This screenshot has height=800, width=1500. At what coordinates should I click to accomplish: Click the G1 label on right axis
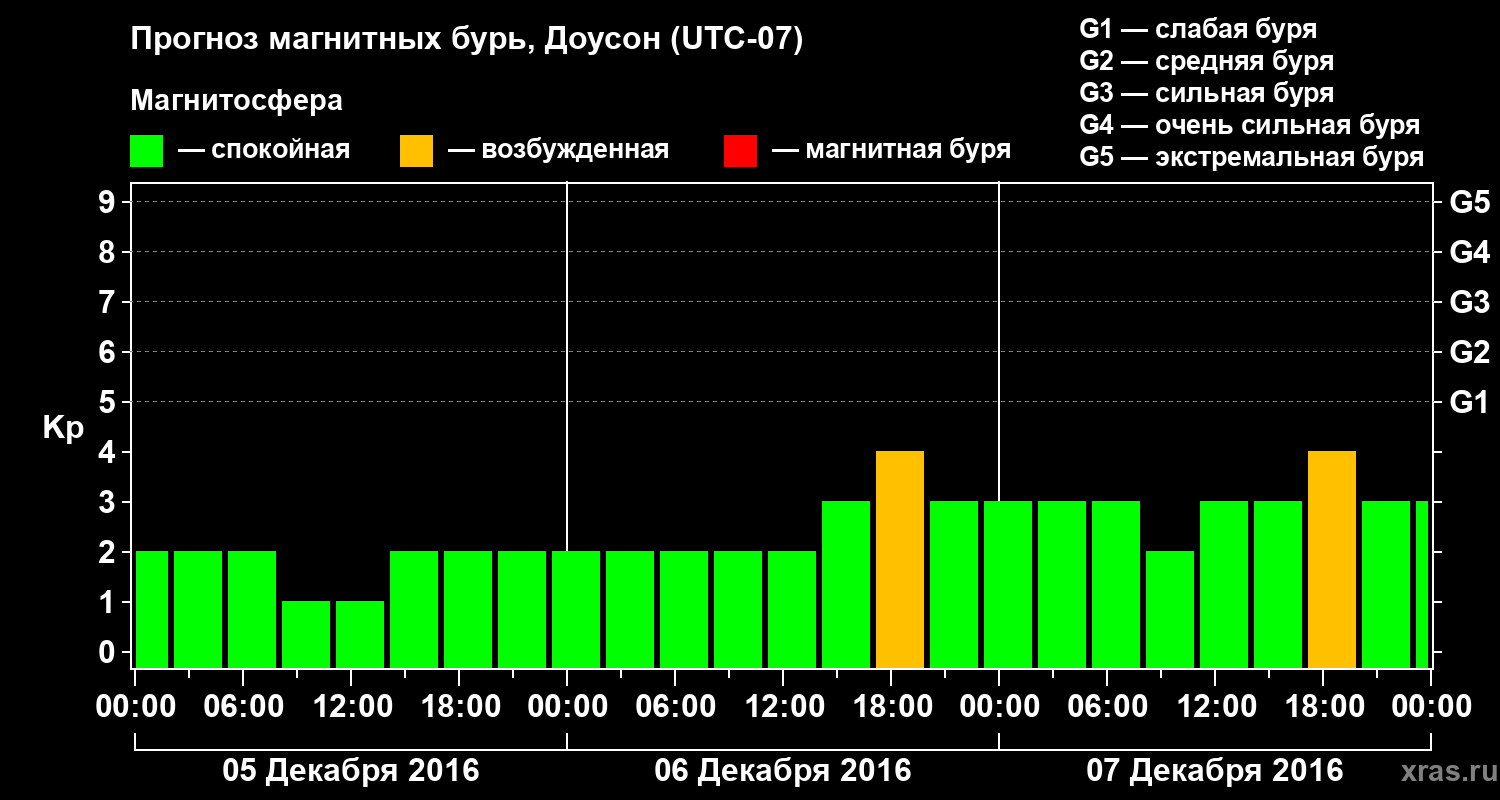tap(1470, 402)
